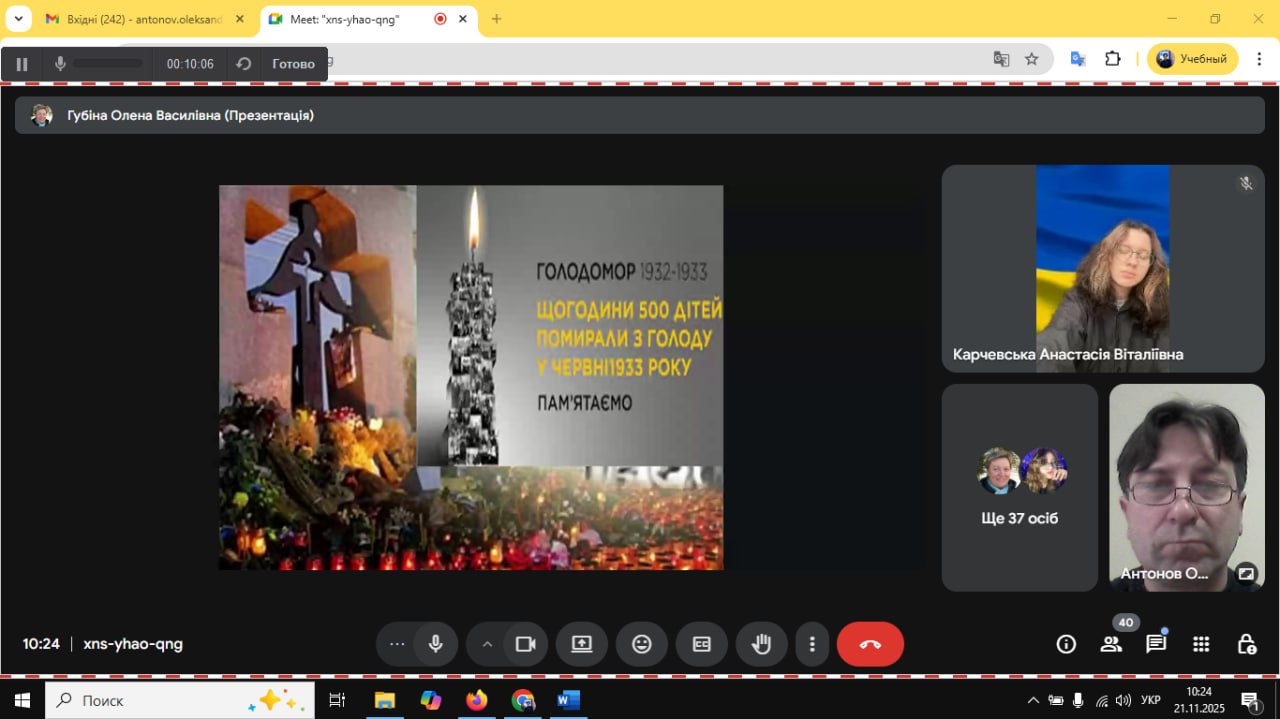Click the red Leave call button
1280x719 pixels.
[870, 644]
